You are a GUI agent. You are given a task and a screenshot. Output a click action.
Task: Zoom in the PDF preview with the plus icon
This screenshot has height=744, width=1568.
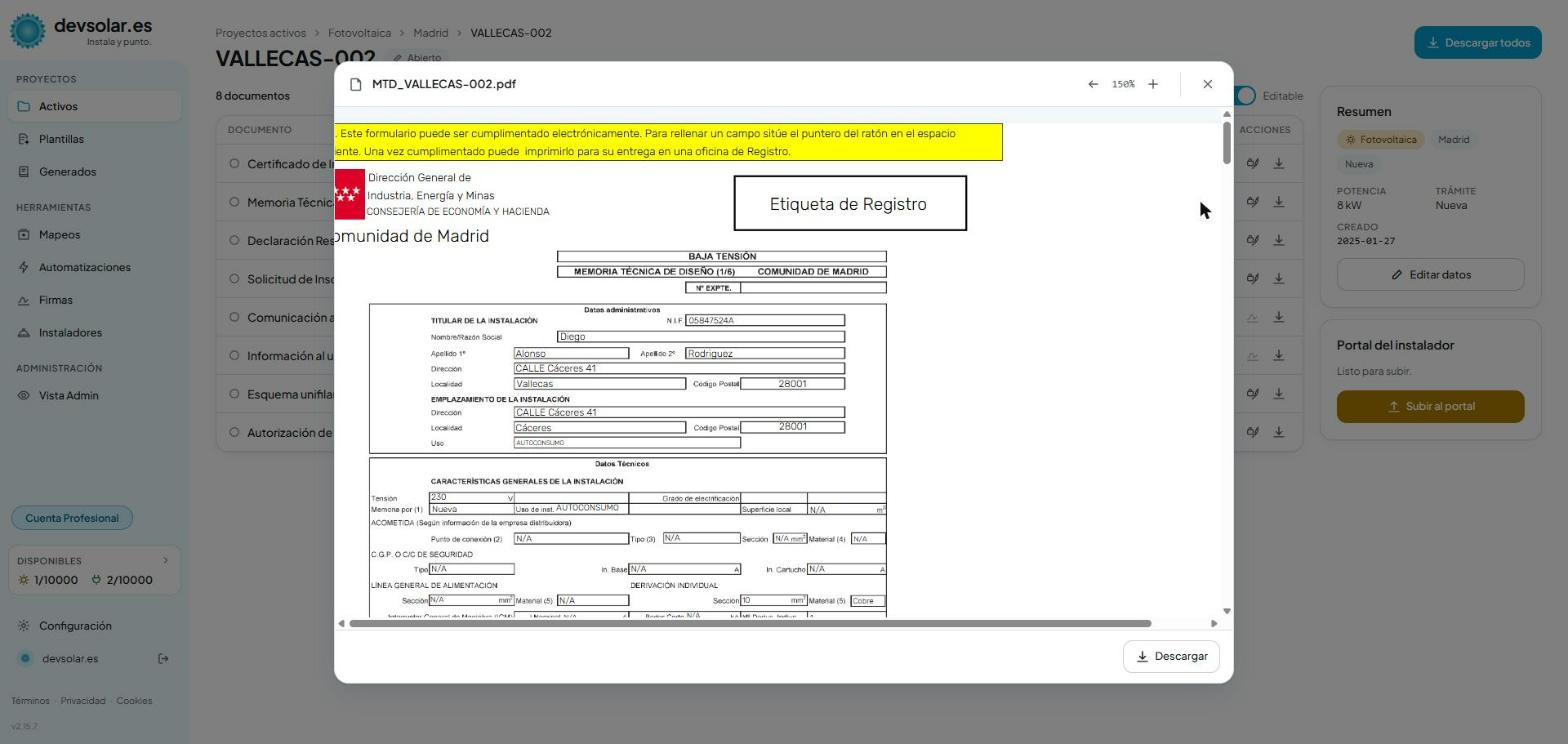[x=1153, y=84]
